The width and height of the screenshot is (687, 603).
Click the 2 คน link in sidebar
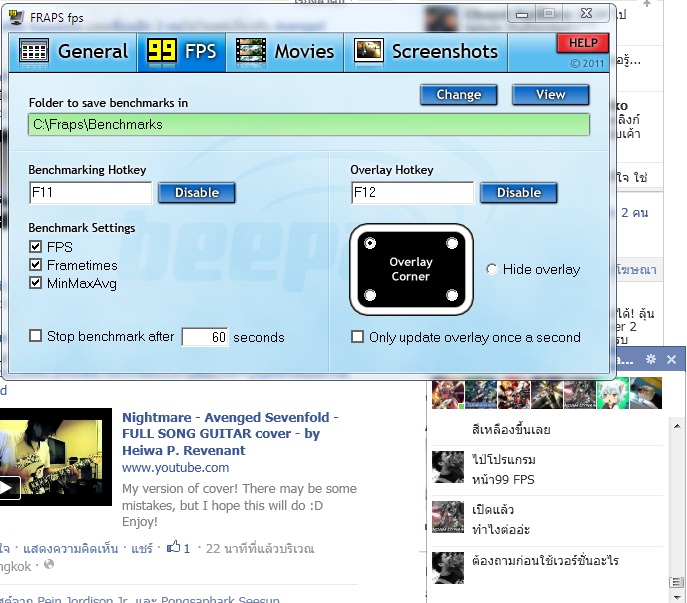click(634, 213)
